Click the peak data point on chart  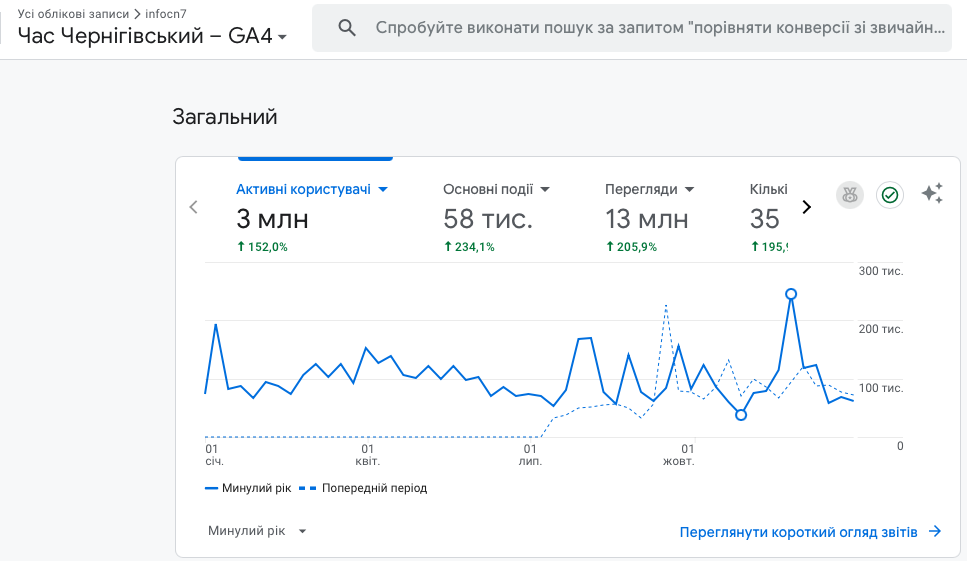[x=791, y=294]
